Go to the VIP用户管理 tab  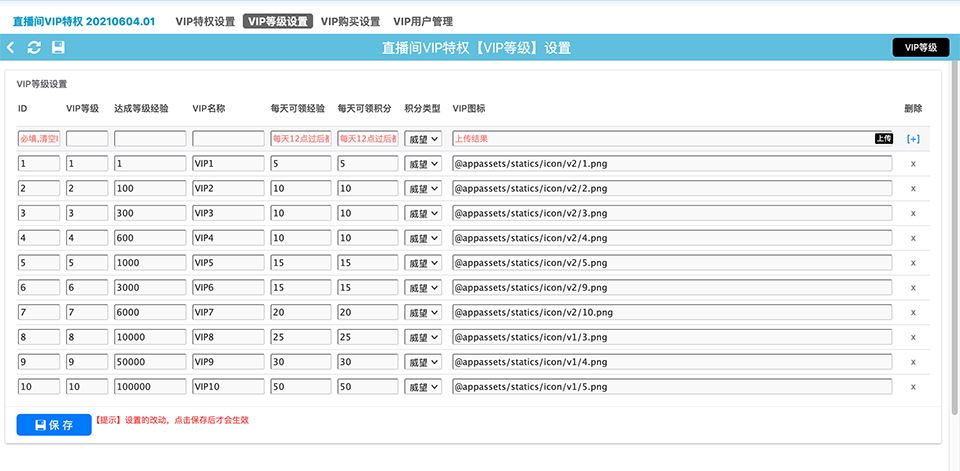423,21
